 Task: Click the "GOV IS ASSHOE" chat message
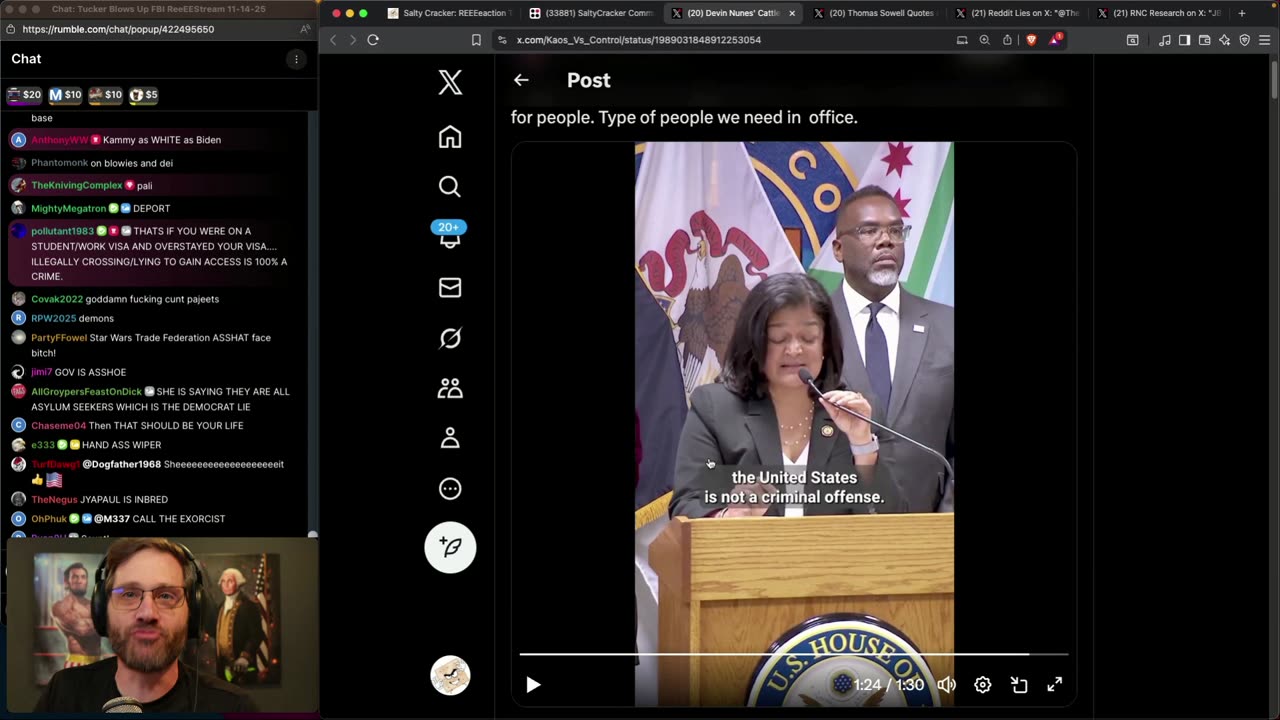click(90, 372)
